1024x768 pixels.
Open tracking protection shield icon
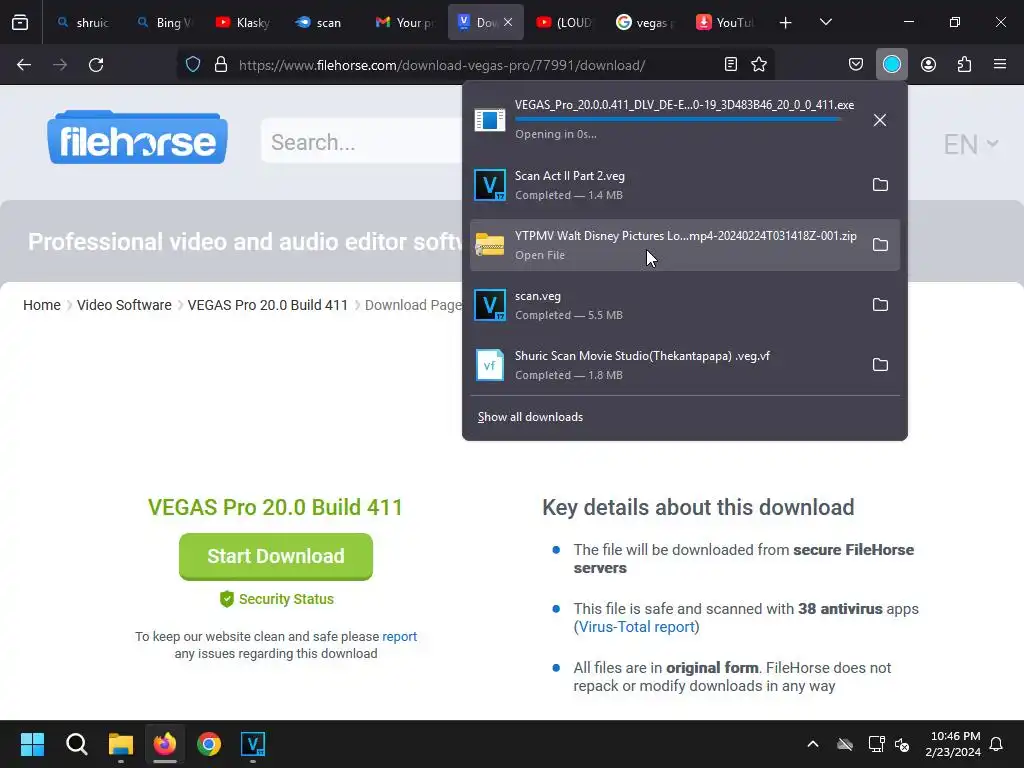coord(193,65)
